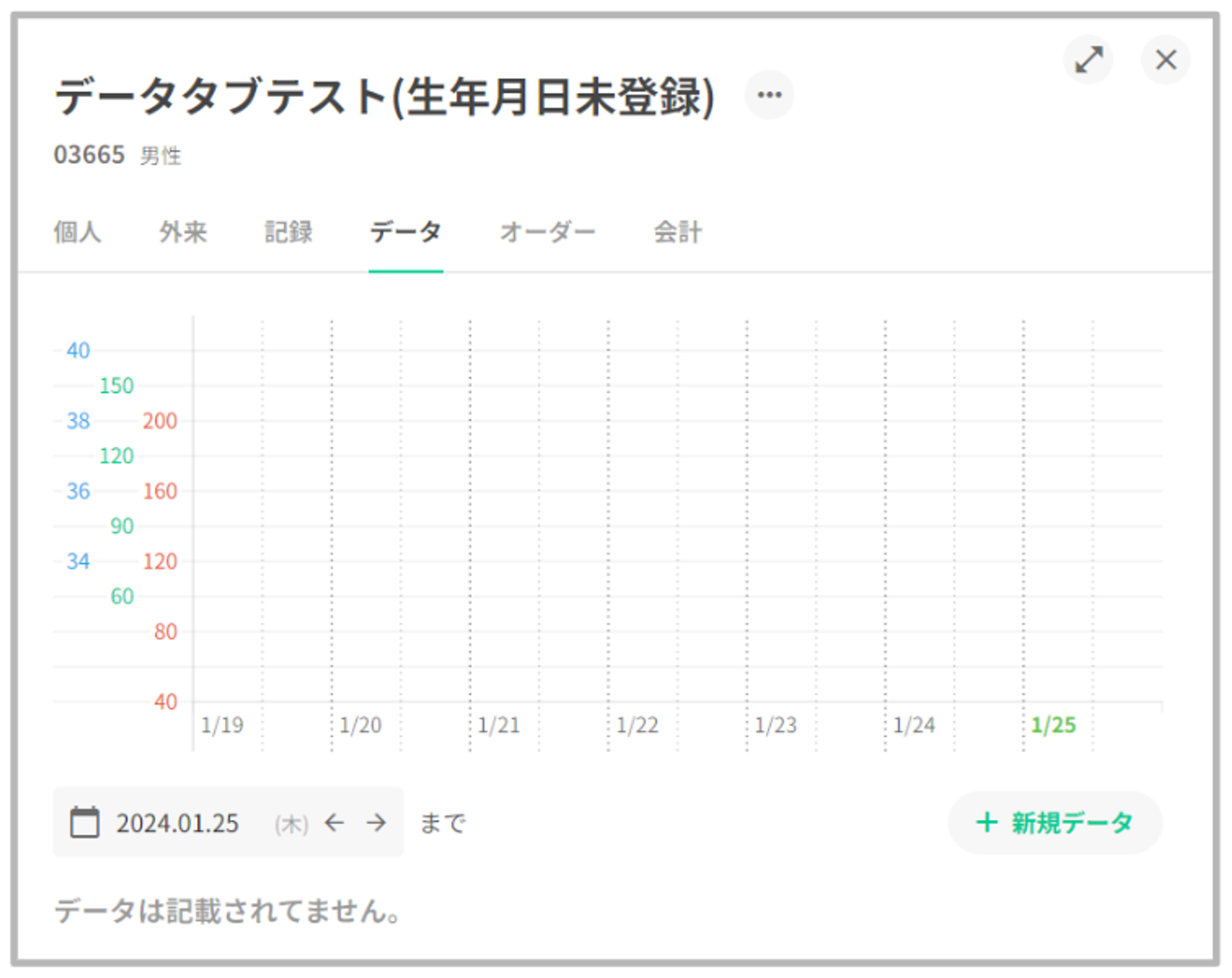Go to previous date with left arrow

tap(334, 823)
